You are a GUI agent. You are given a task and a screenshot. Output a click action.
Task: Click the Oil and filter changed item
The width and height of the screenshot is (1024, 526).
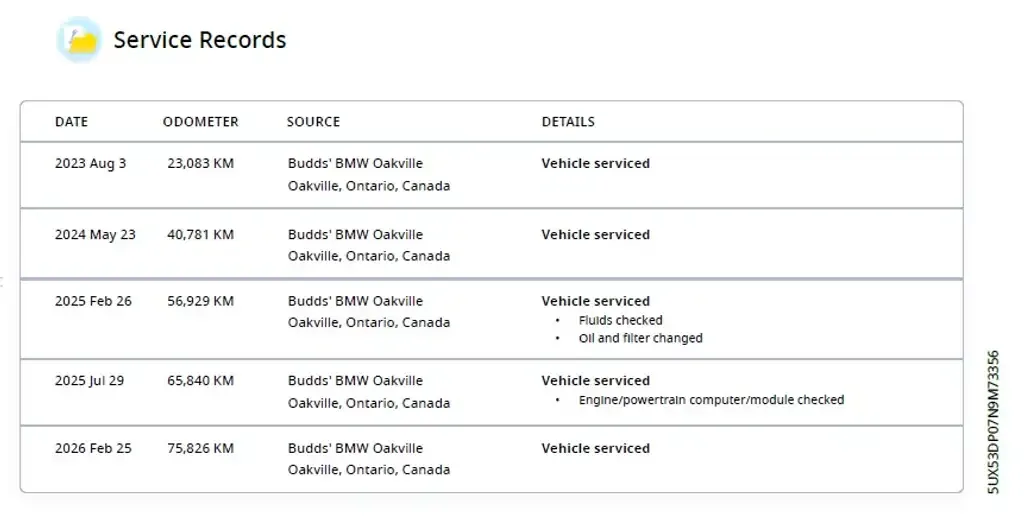(641, 338)
